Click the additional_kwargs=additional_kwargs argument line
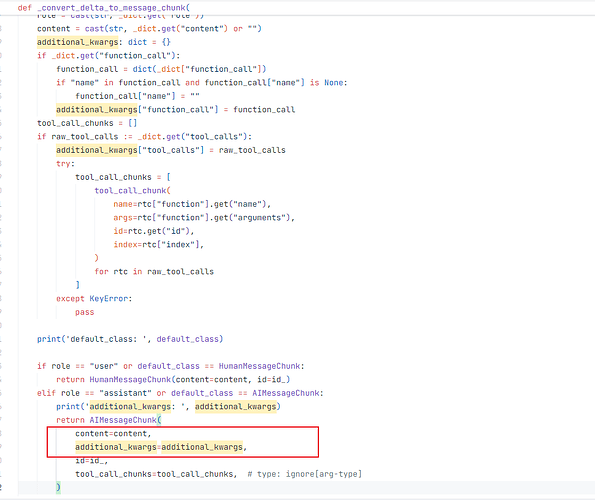595x500 pixels. pos(161,447)
